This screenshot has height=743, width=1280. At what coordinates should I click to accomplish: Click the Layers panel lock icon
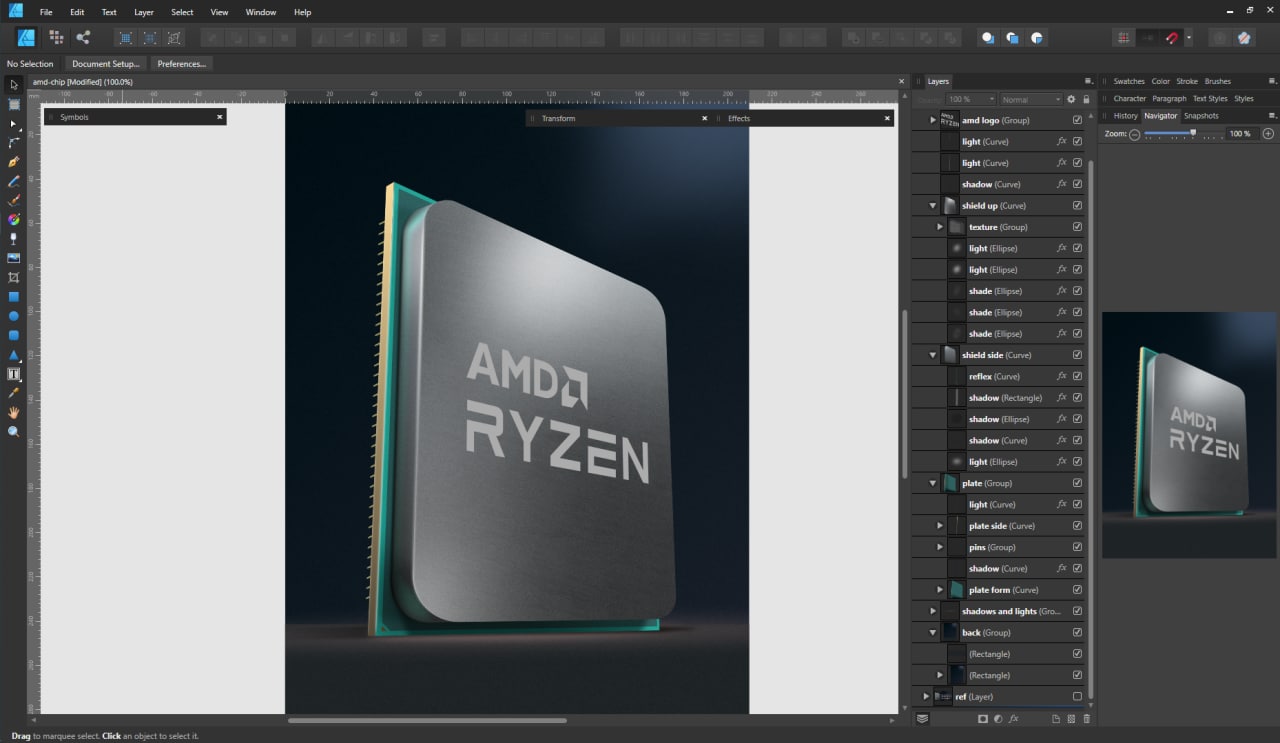(1086, 100)
